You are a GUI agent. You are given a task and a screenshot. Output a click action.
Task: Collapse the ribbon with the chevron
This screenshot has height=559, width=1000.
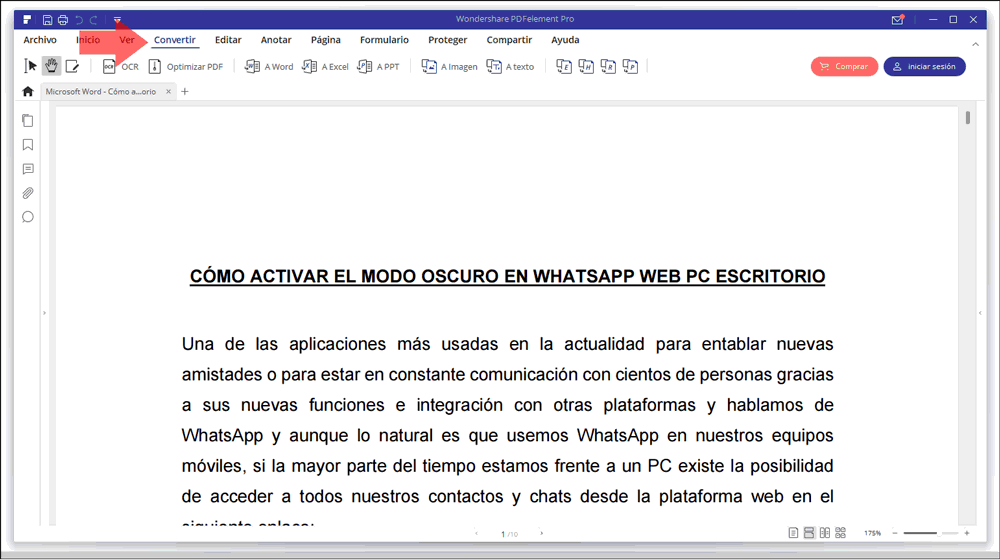click(x=975, y=44)
